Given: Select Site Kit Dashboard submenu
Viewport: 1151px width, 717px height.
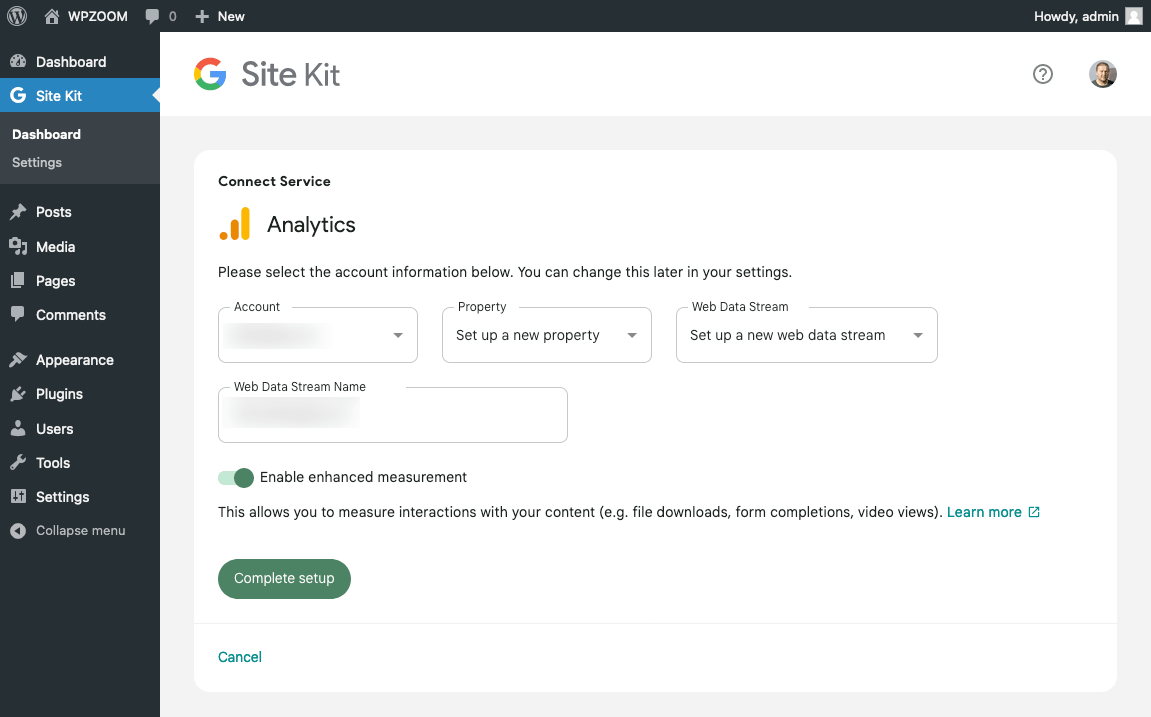Looking at the screenshot, I should (46, 134).
